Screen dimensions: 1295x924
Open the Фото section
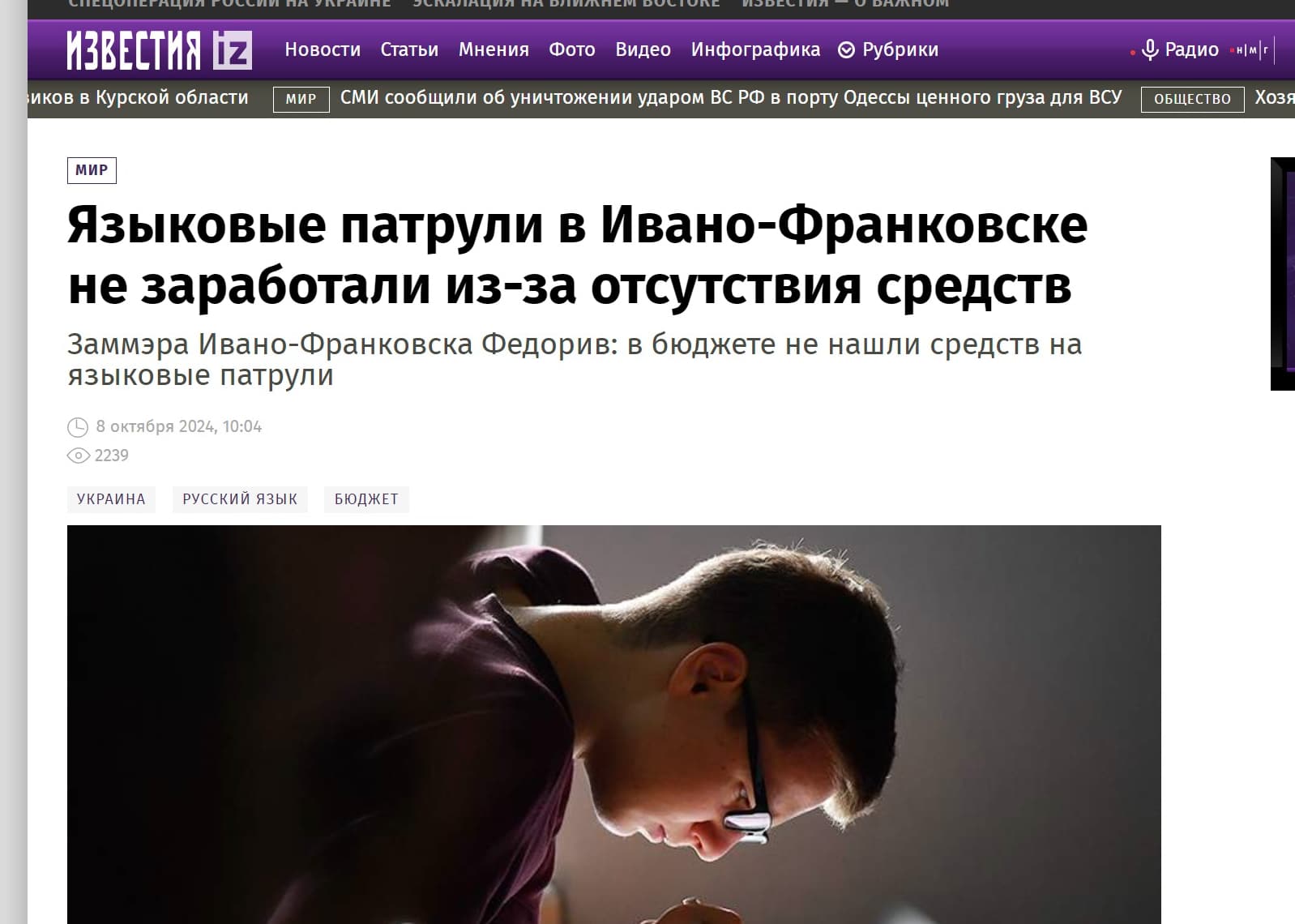(x=572, y=50)
